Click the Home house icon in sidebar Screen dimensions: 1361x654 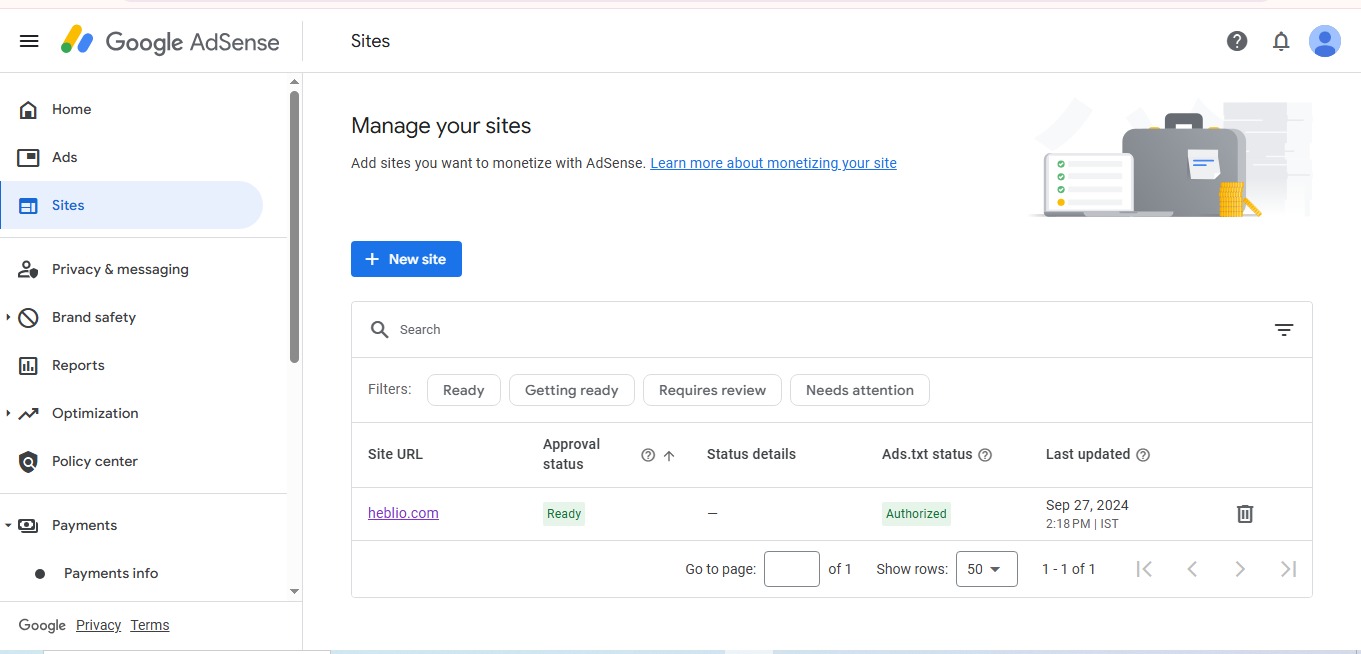click(29, 109)
